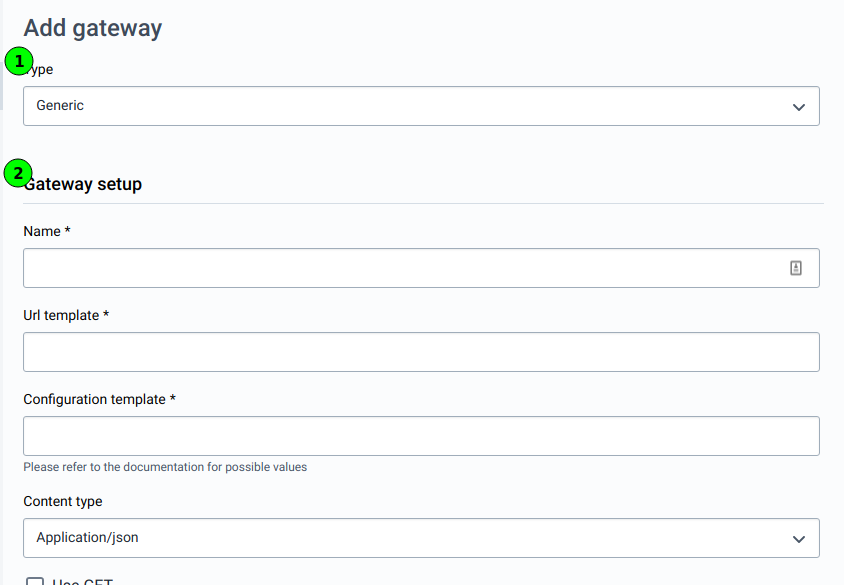Click the Name input field
The height and width of the screenshot is (585, 844).
tap(400, 267)
